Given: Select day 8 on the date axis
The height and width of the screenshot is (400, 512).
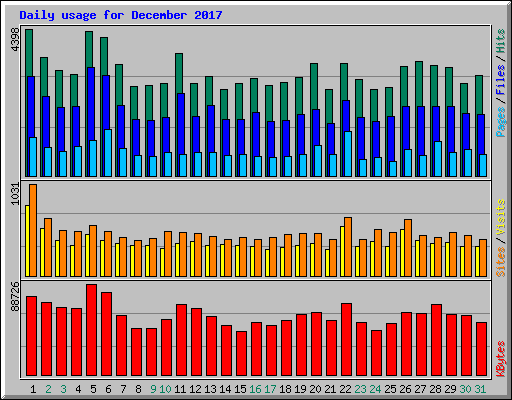Looking at the screenshot, I should 138,389.
